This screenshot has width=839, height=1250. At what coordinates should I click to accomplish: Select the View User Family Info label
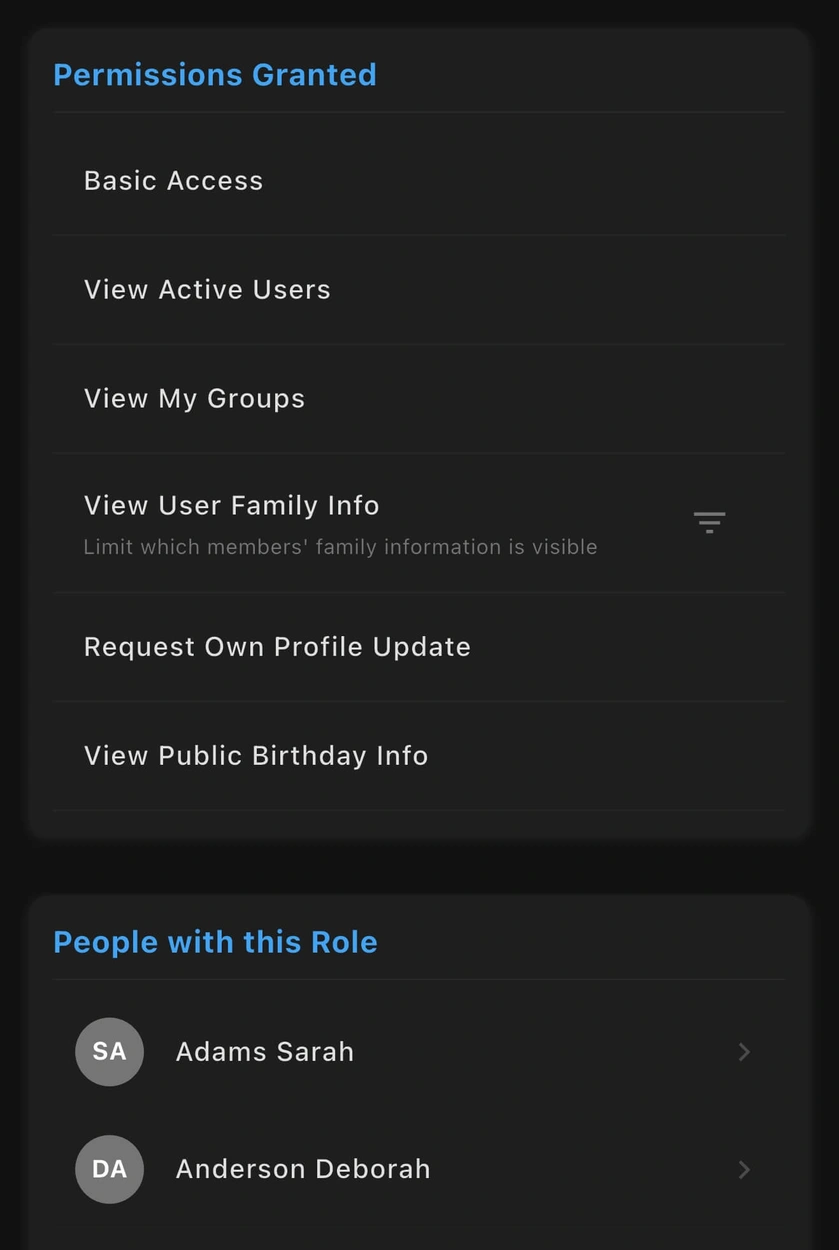tap(231, 506)
